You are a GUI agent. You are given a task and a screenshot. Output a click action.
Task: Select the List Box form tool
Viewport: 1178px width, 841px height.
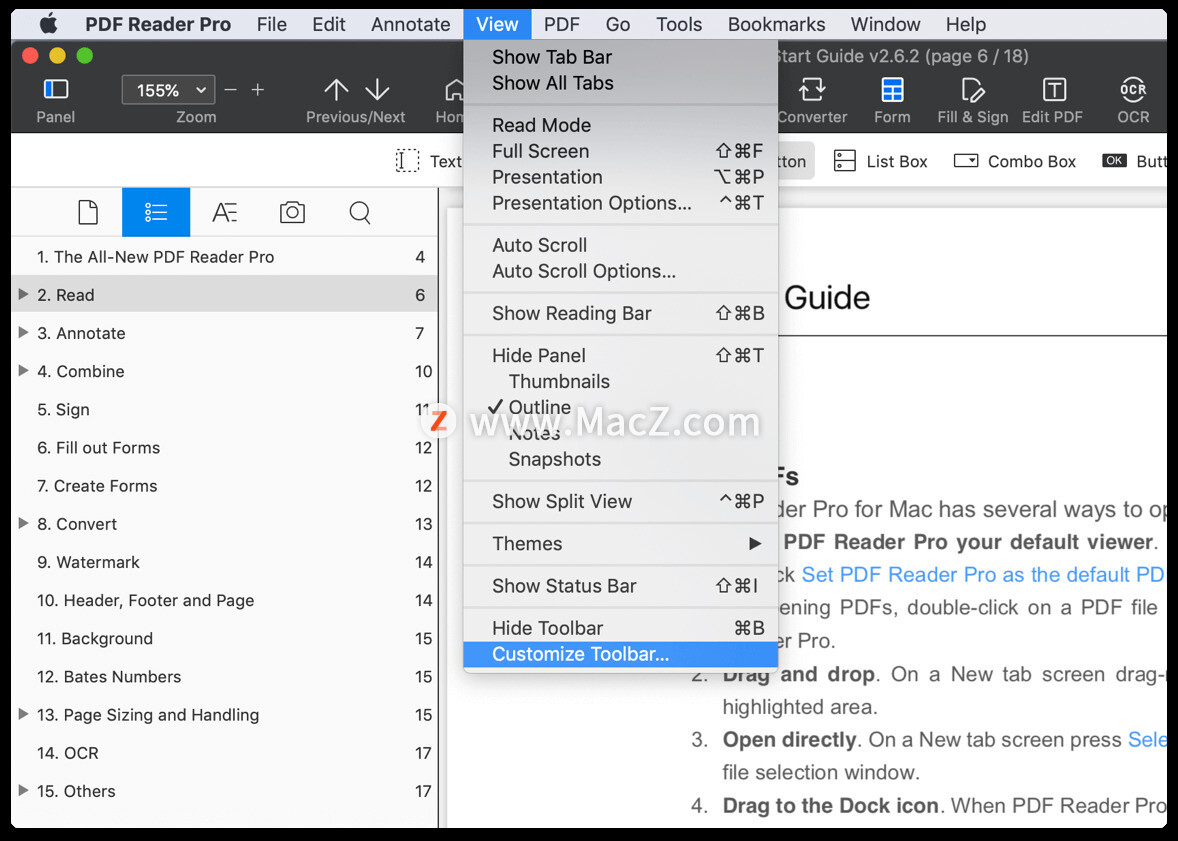pyautogui.click(x=880, y=161)
